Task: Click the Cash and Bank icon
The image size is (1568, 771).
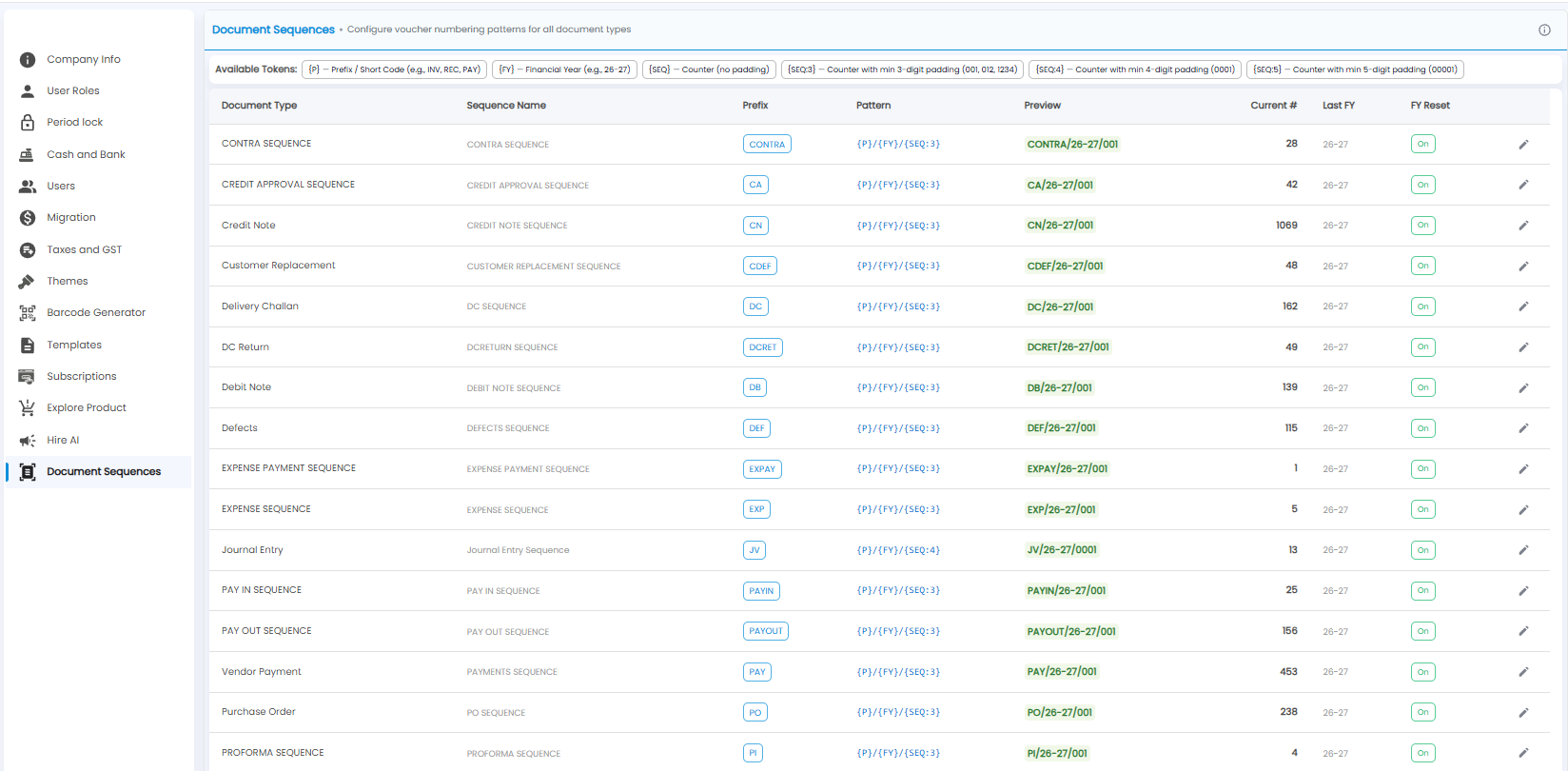Action: tap(28, 154)
